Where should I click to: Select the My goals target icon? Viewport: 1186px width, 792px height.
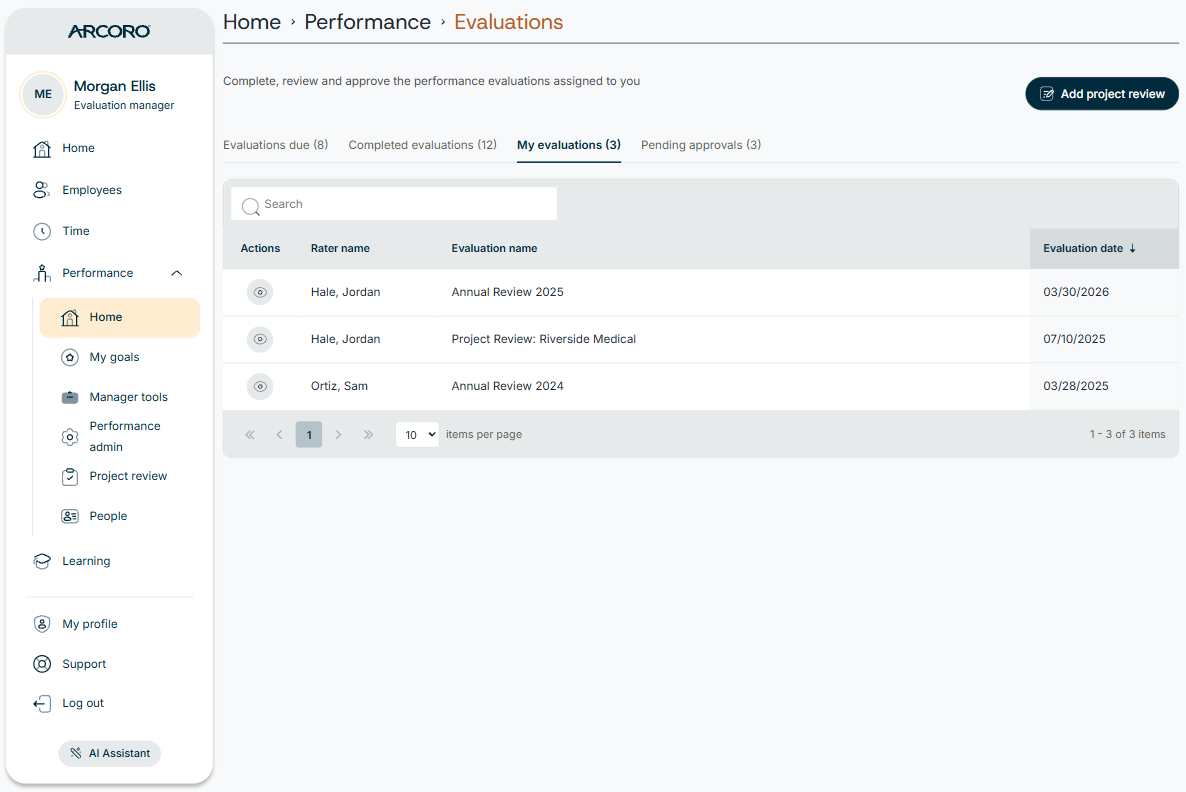pyautogui.click(x=70, y=357)
